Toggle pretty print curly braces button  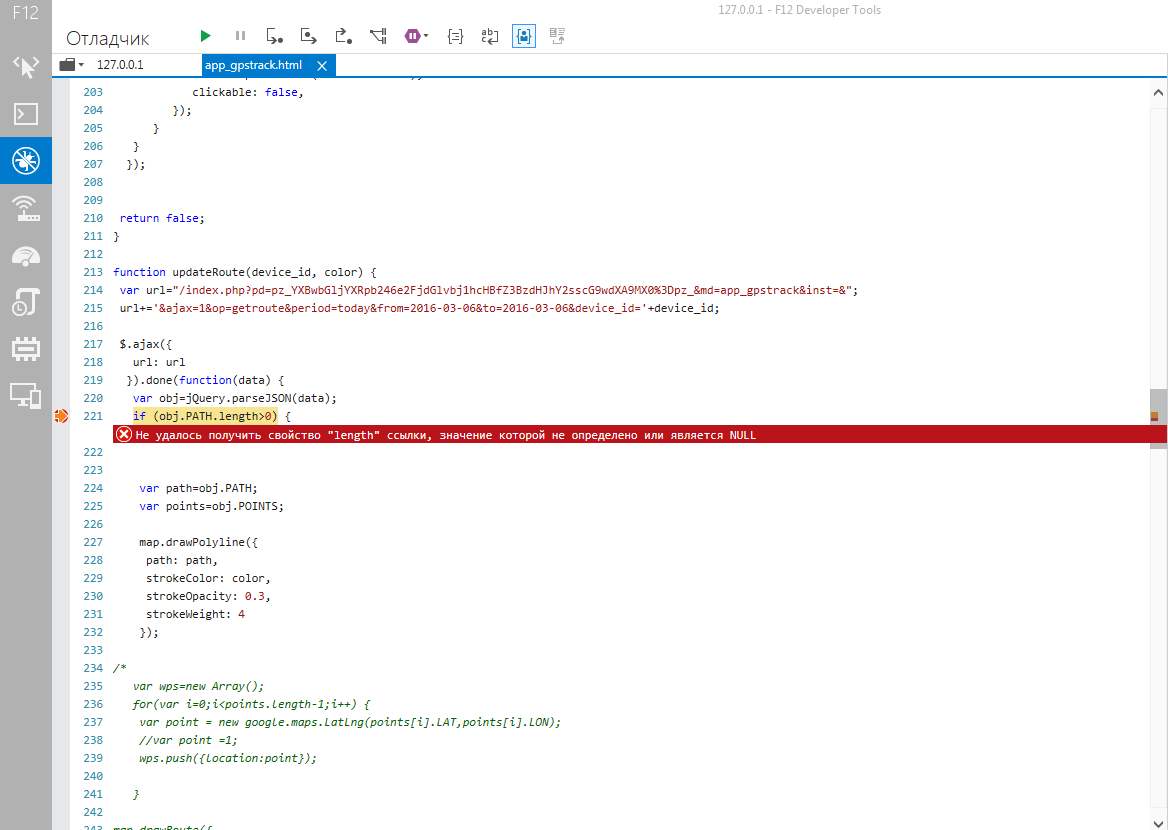click(x=455, y=36)
